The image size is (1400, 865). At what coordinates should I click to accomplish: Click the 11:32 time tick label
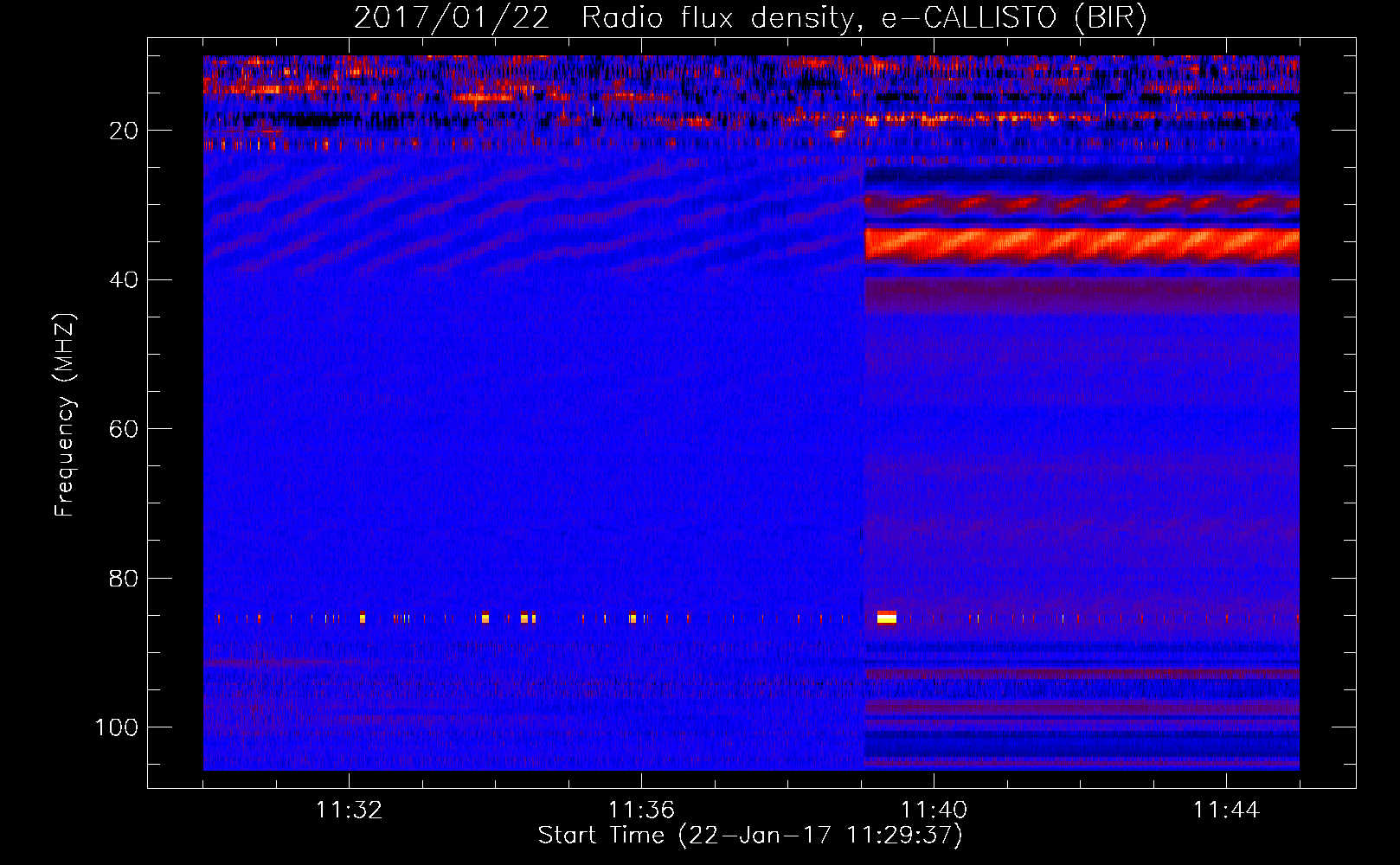349,811
